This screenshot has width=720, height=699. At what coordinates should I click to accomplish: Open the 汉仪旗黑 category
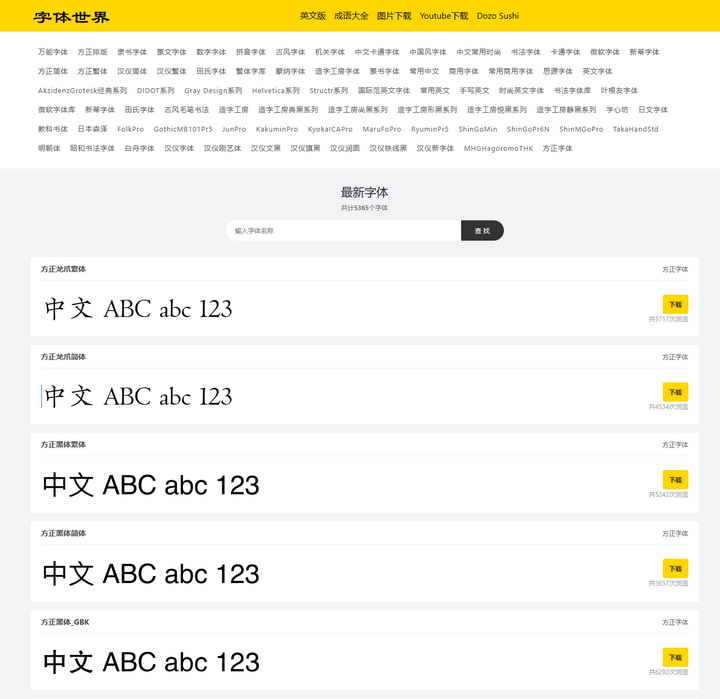pyautogui.click(x=305, y=148)
